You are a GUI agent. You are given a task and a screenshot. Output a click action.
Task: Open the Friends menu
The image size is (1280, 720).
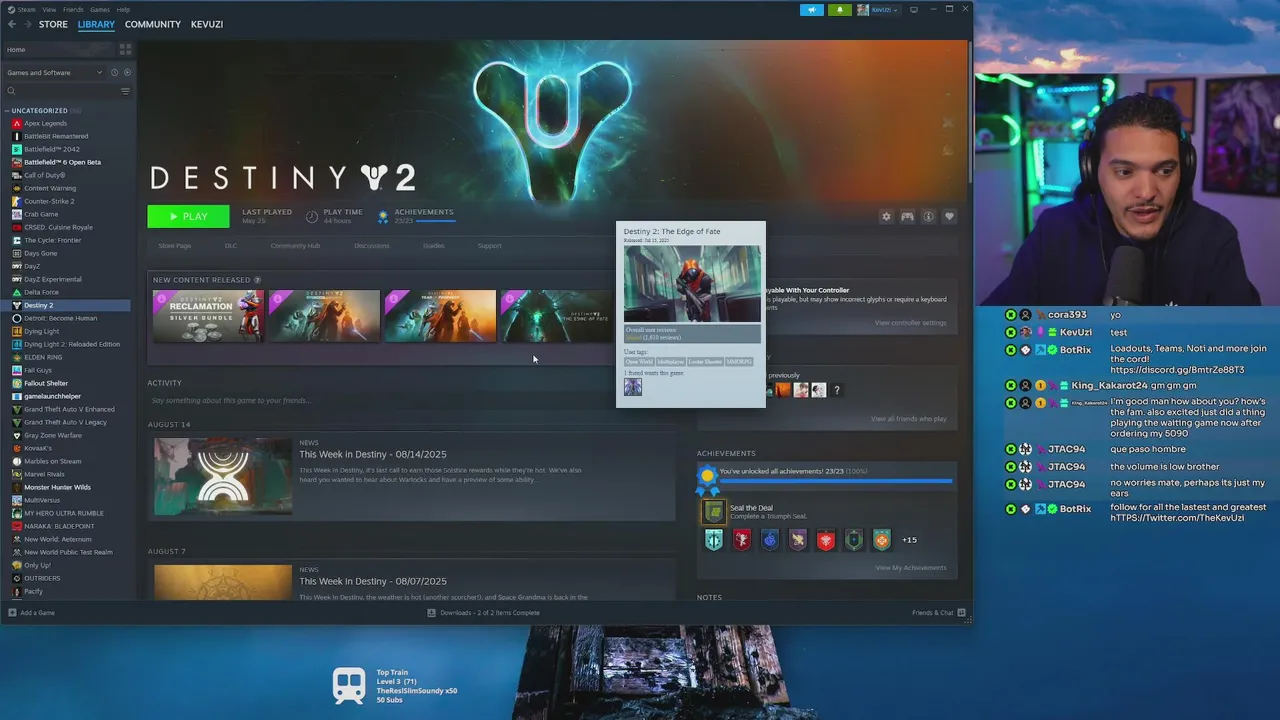point(73,9)
